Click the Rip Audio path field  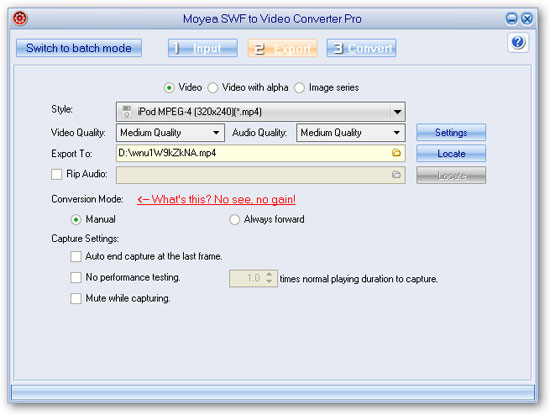pyautogui.click(x=261, y=175)
